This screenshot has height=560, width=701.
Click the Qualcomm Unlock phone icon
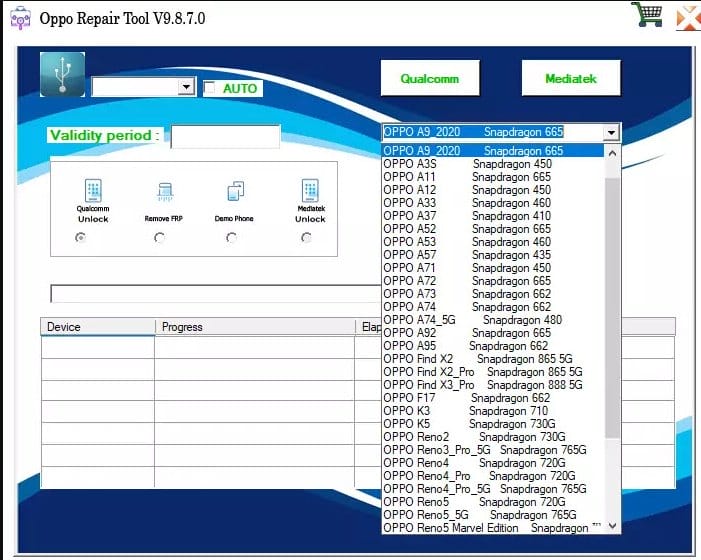[x=93, y=190]
